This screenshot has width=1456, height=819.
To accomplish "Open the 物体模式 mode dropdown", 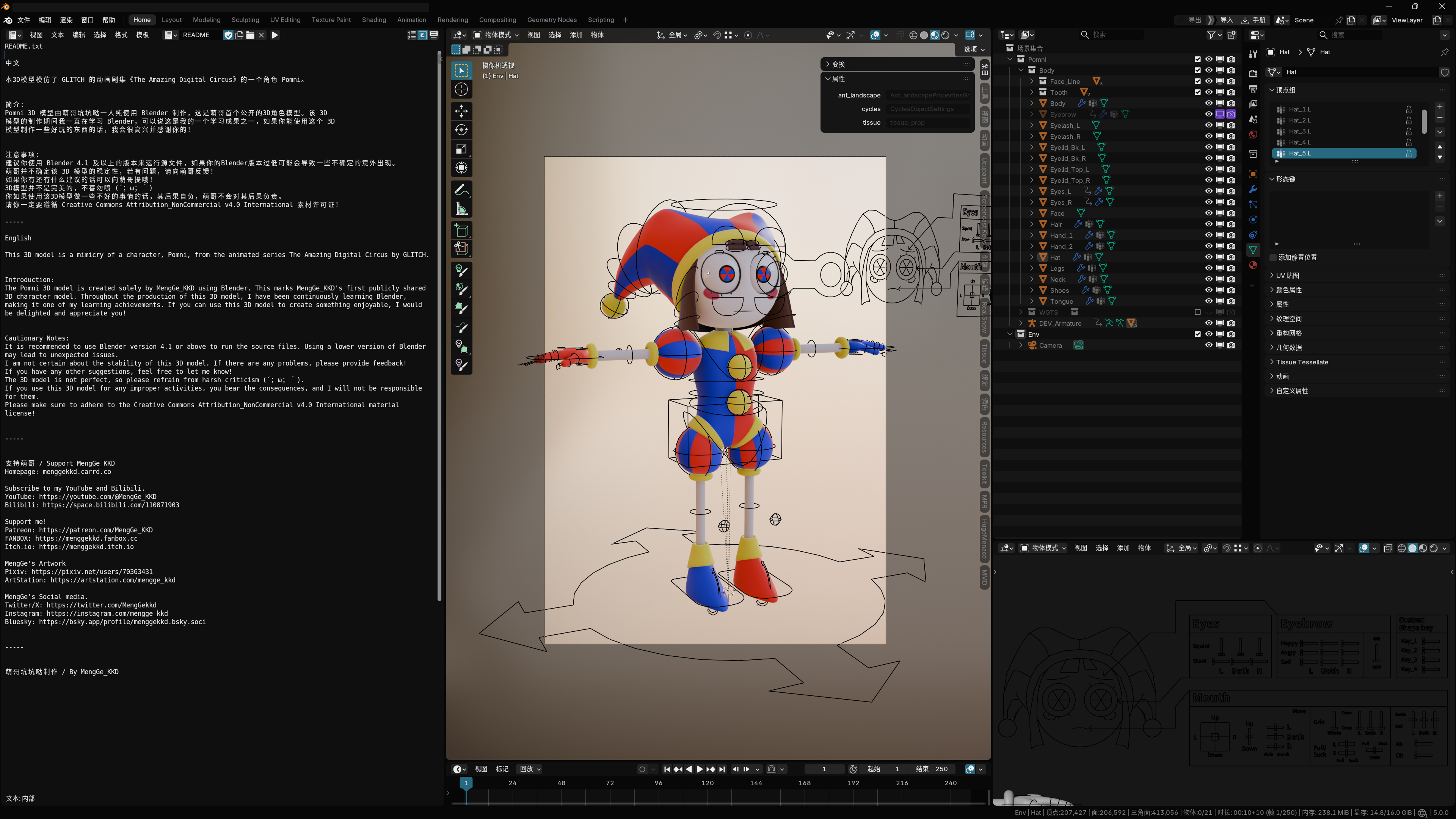I will pyautogui.click(x=497, y=35).
